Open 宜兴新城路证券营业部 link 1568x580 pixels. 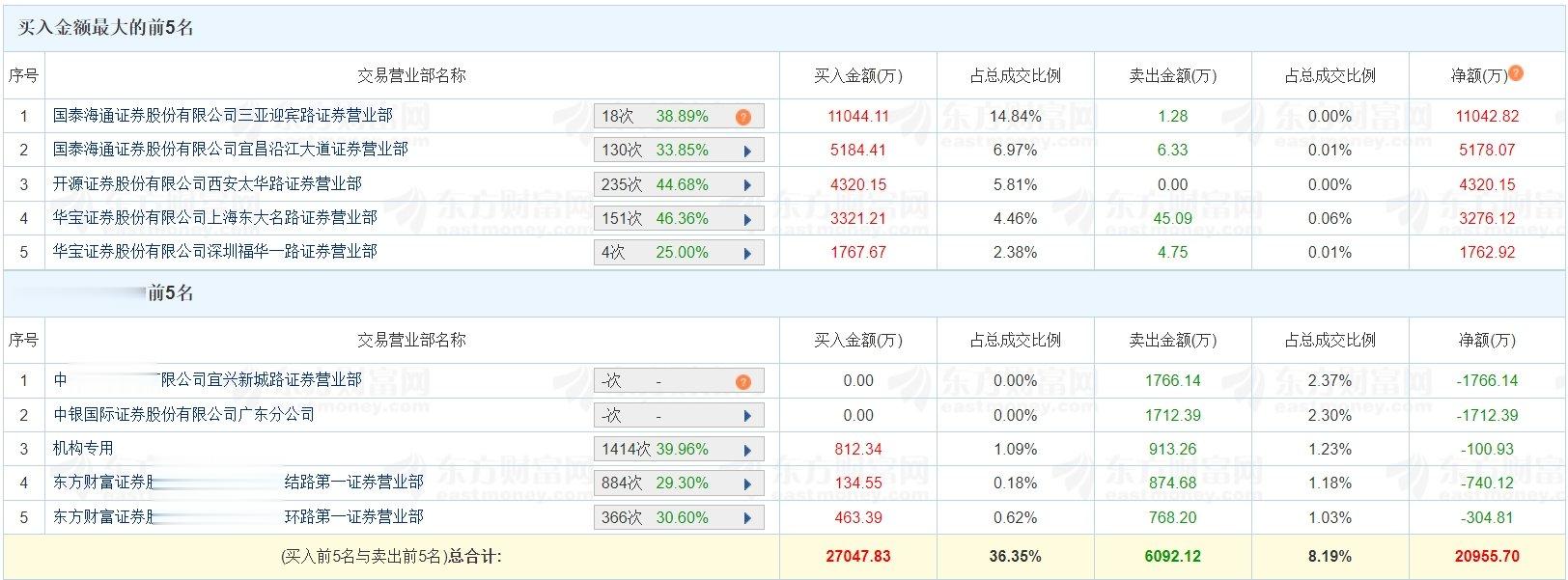208,380
